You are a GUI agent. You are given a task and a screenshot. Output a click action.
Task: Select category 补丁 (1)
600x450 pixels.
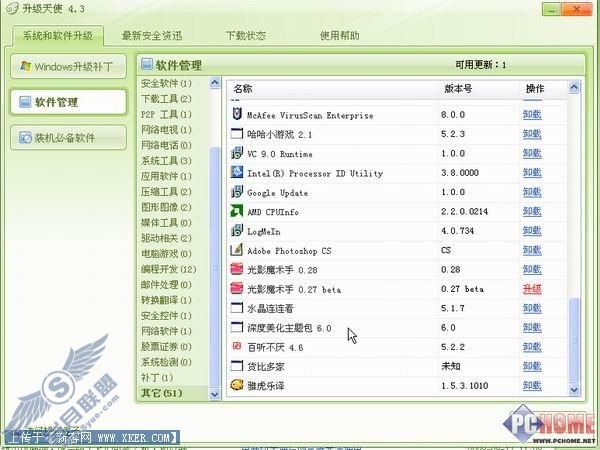157,378
